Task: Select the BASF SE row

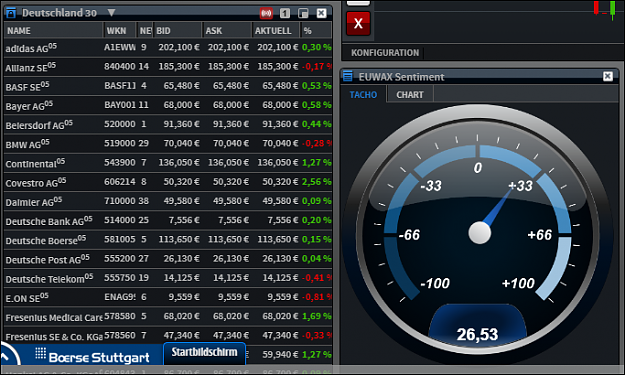Action: point(168,86)
